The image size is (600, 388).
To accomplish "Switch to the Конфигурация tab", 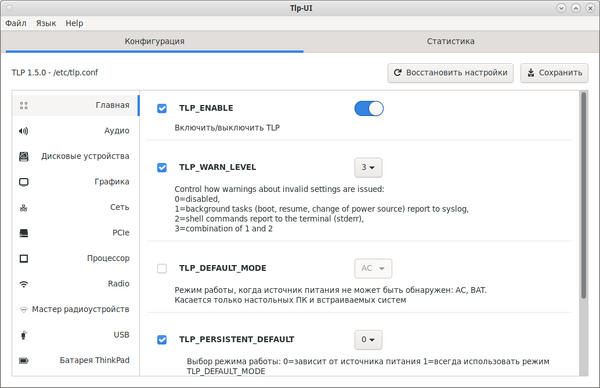I will (x=155, y=41).
